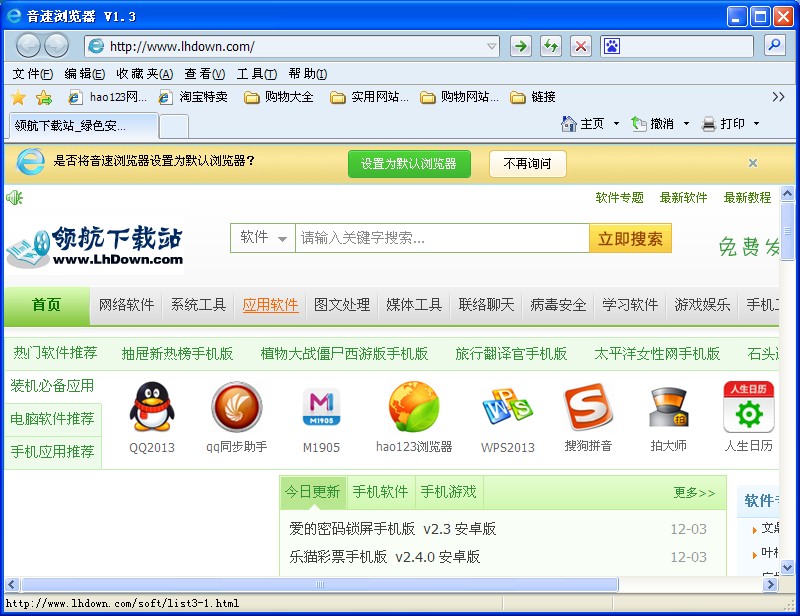This screenshot has width=800, height=616.
Task: Click the horizontal scrollbar right arrow
Action: click(771, 584)
